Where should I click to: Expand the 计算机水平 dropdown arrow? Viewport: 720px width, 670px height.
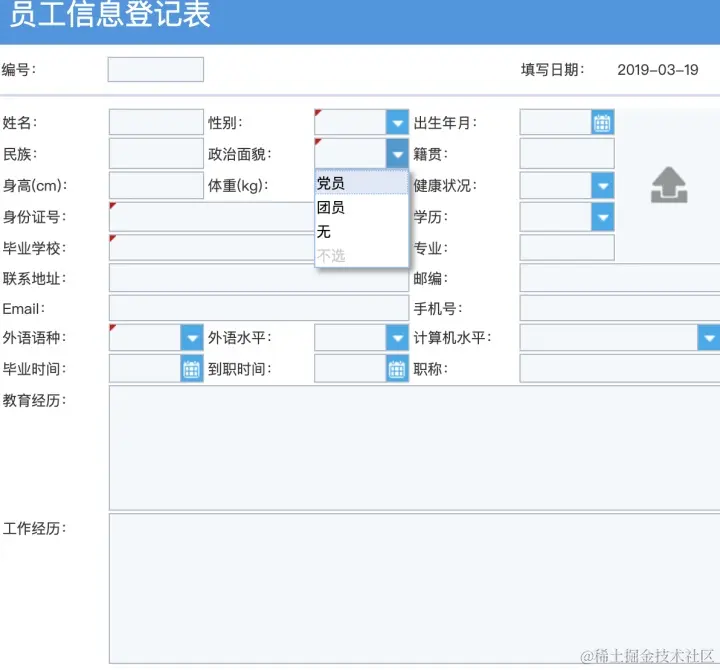(709, 338)
